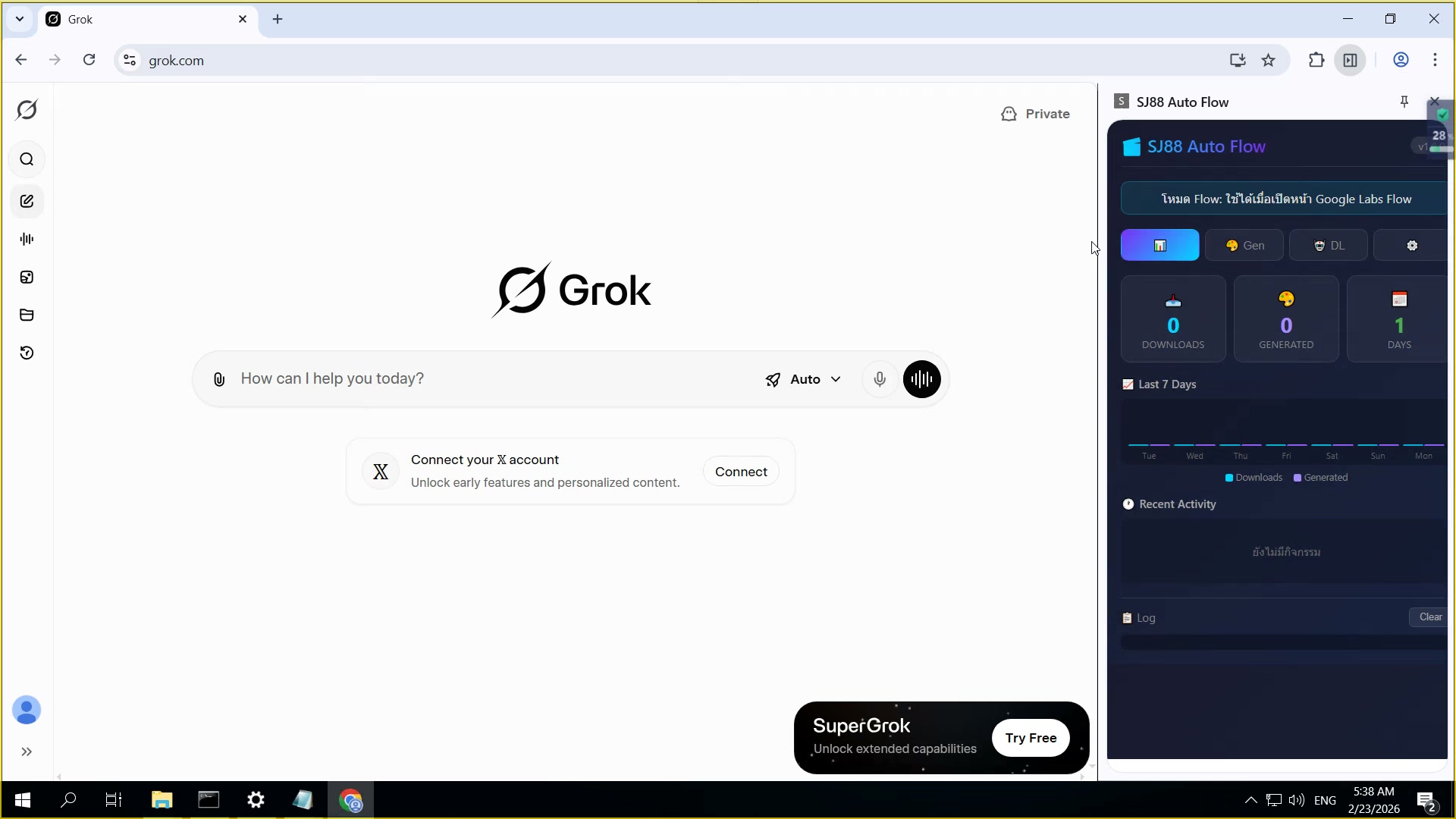
Task: Open the Imagine icon in sidebar
Action: [27, 277]
